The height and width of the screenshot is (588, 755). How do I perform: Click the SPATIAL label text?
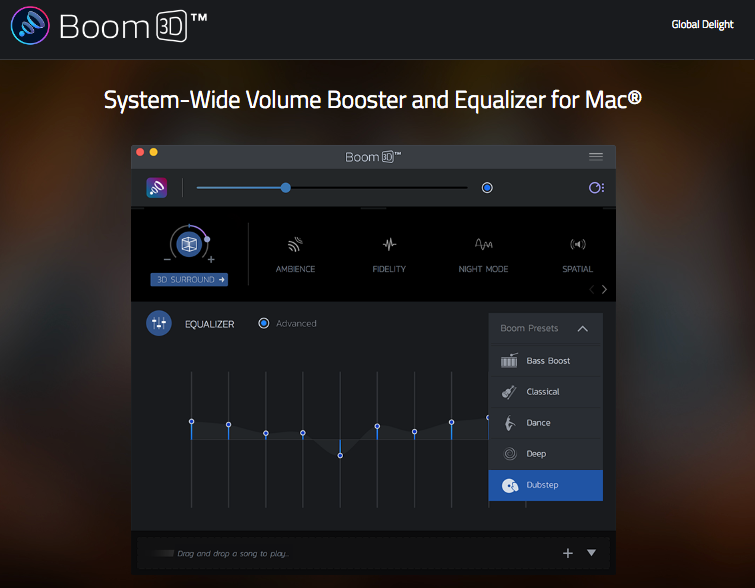577,269
